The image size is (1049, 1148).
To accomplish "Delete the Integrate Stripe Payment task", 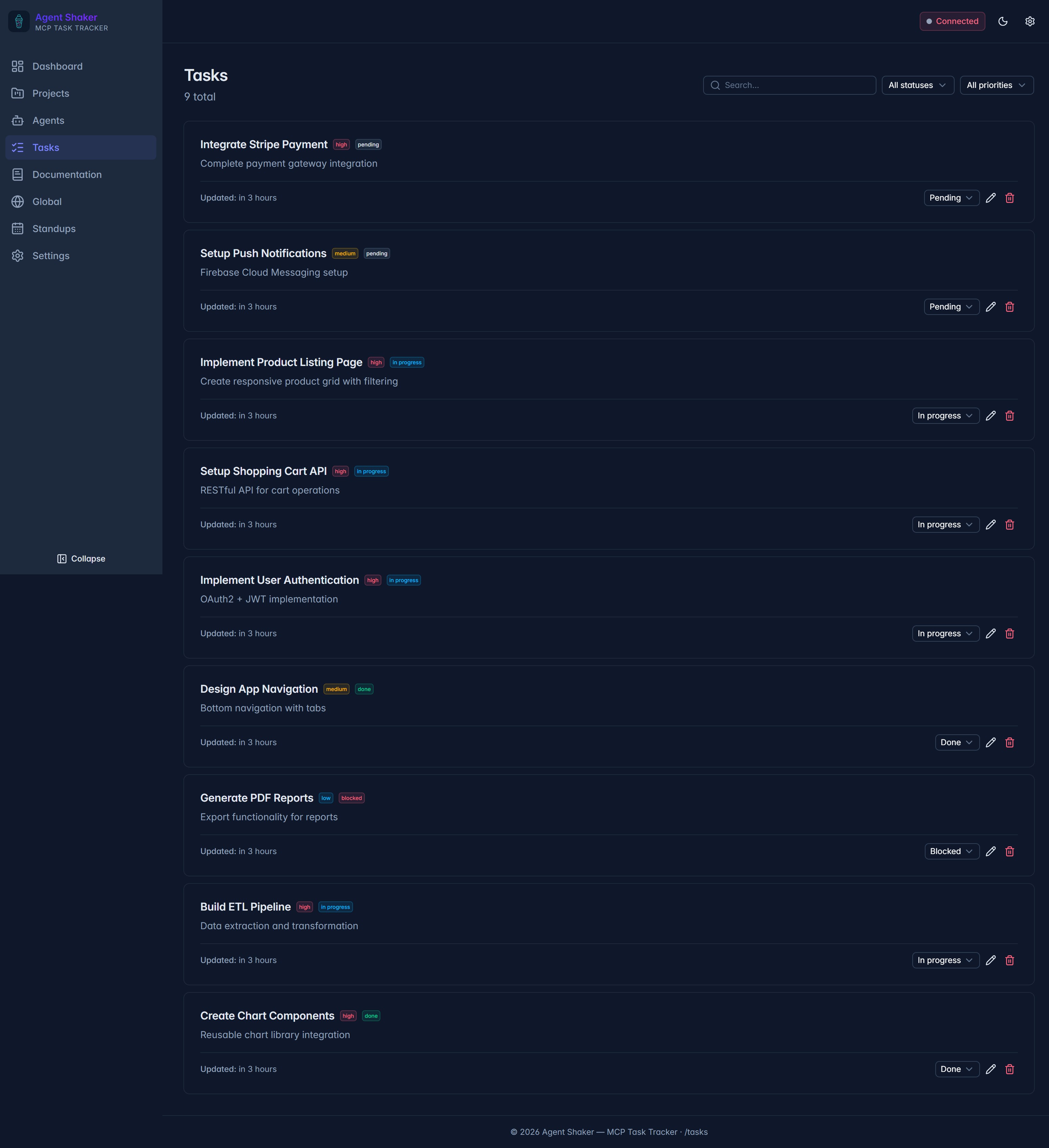I will [1010, 198].
